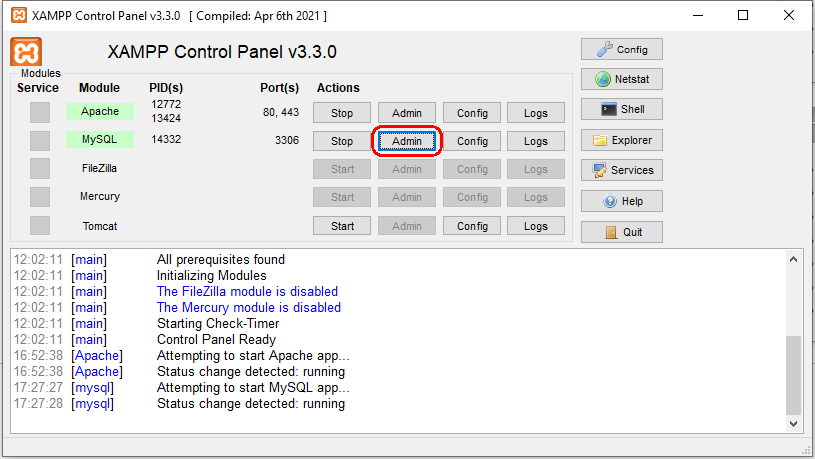This screenshot has height=459, width=815.
Task: Launch Netstat from the right panel
Action: [x=621, y=79]
